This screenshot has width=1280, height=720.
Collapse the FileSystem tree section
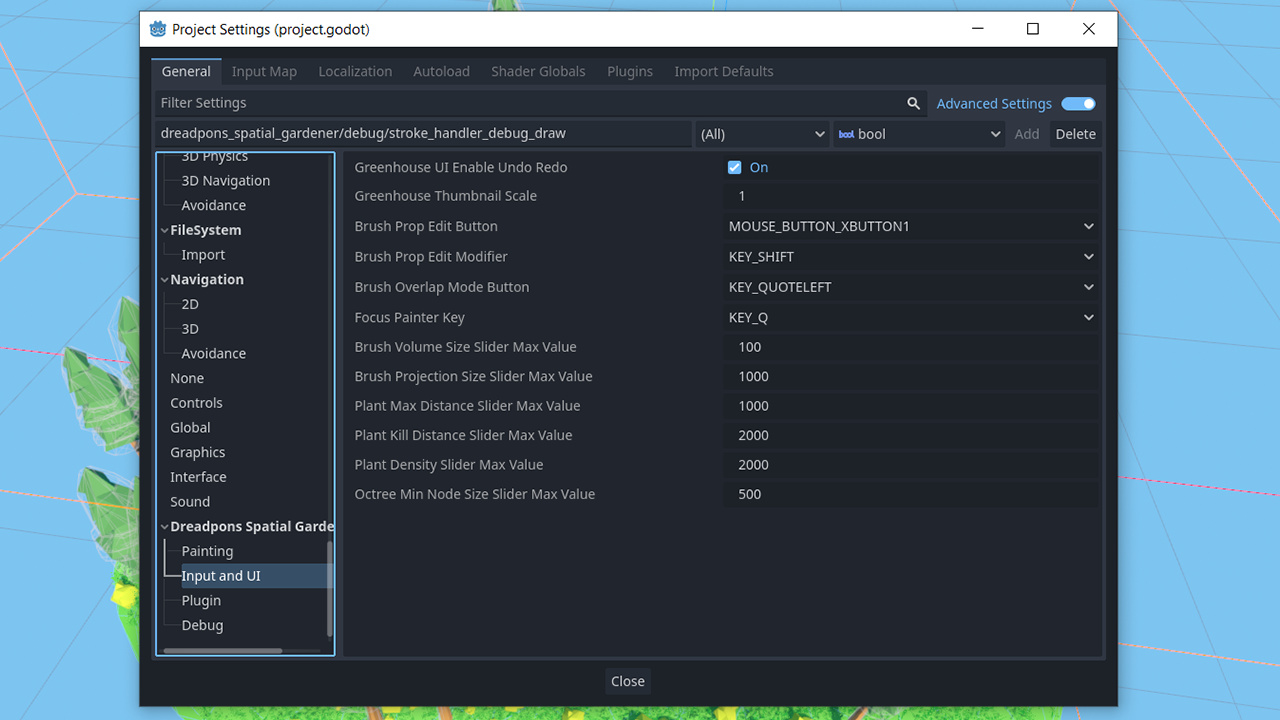coord(164,230)
